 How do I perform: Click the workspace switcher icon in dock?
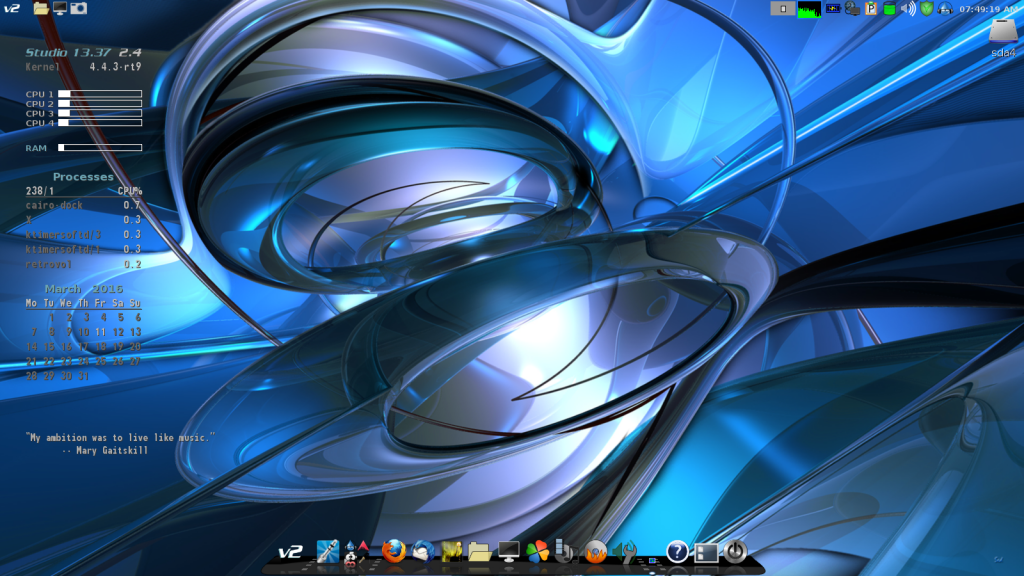tap(706, 551)
